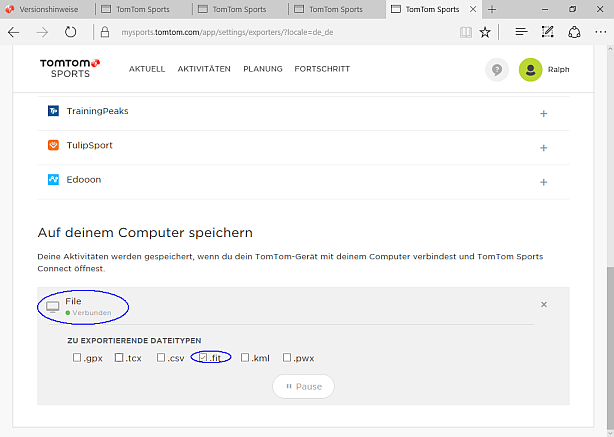Click the address bar URL
The height and width of the screenshot is (437, 614).
pyautogui.click(x=227, y=32)
